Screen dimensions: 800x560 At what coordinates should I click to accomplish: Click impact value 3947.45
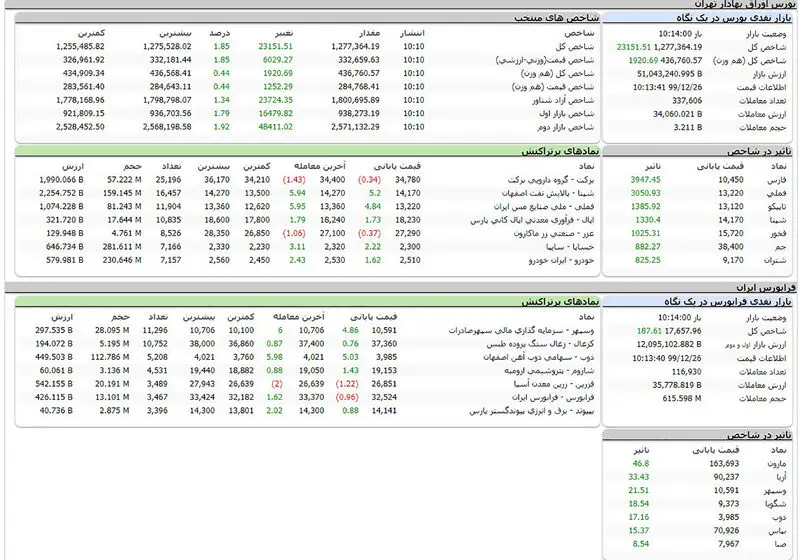pyautogui.click(x=645, y=180)
